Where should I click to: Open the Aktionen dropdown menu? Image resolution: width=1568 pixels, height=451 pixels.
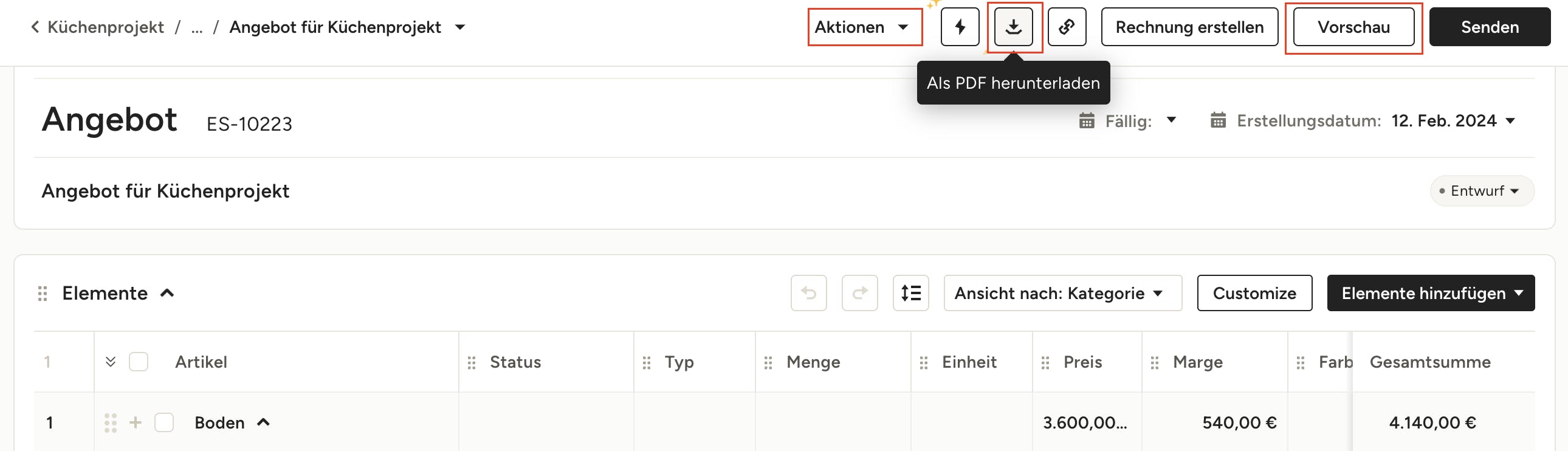864,27
